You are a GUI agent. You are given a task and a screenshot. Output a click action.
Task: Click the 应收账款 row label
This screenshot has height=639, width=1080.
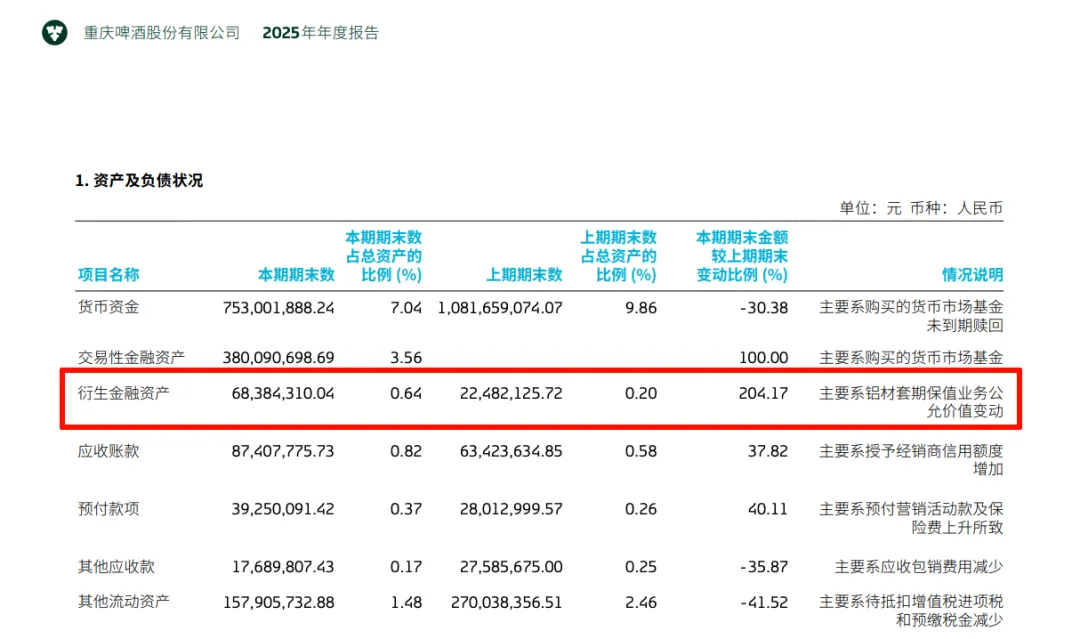point(108,451)
